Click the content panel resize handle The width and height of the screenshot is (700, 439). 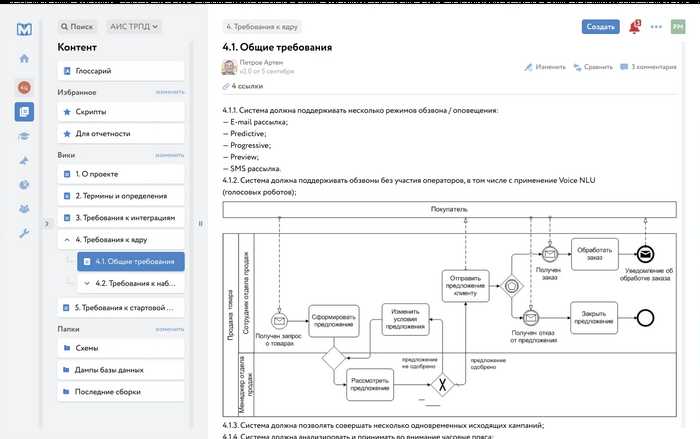[x=200, y=223]
